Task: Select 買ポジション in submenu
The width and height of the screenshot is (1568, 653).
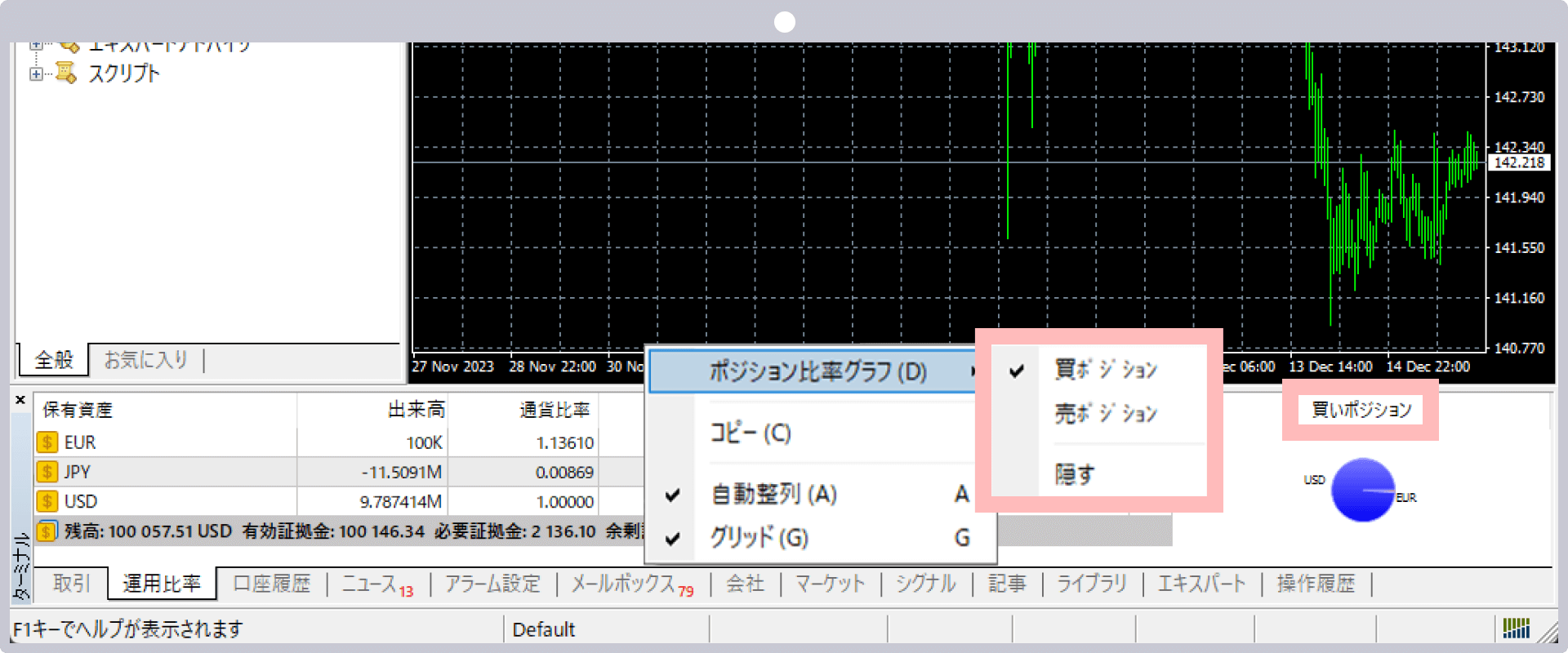Action: 1106,370
